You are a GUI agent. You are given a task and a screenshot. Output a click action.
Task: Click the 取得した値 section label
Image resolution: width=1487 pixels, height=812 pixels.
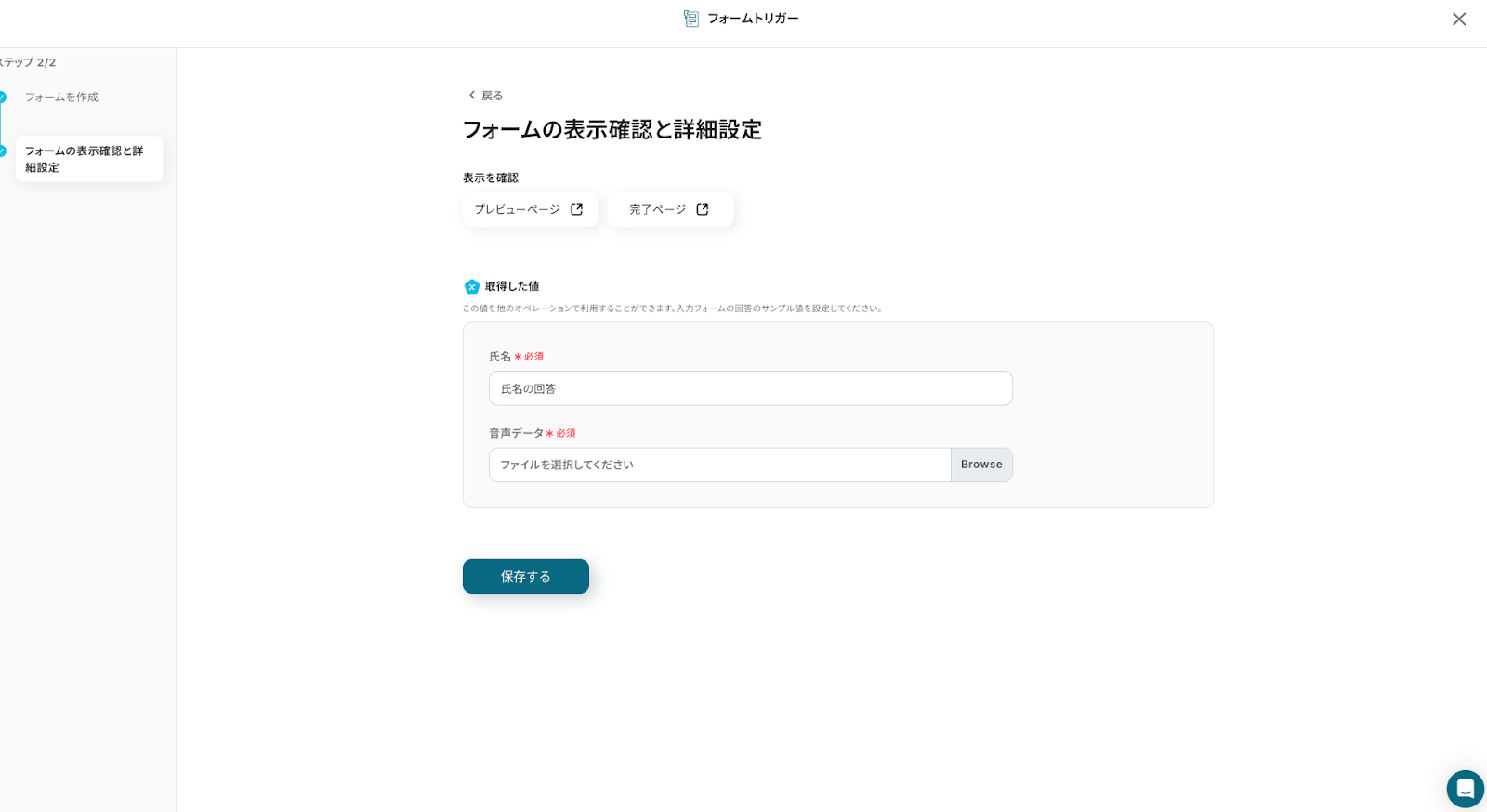click(x=512, y=286)
